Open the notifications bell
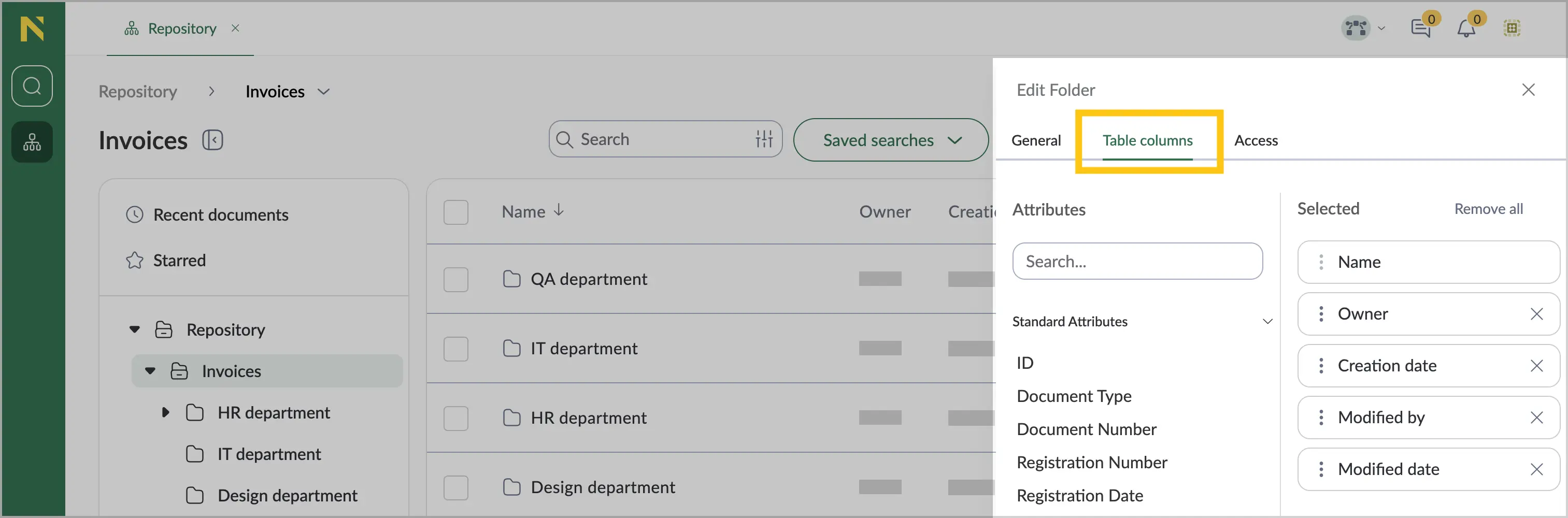1568x518 pixels. coord(1467,27)
